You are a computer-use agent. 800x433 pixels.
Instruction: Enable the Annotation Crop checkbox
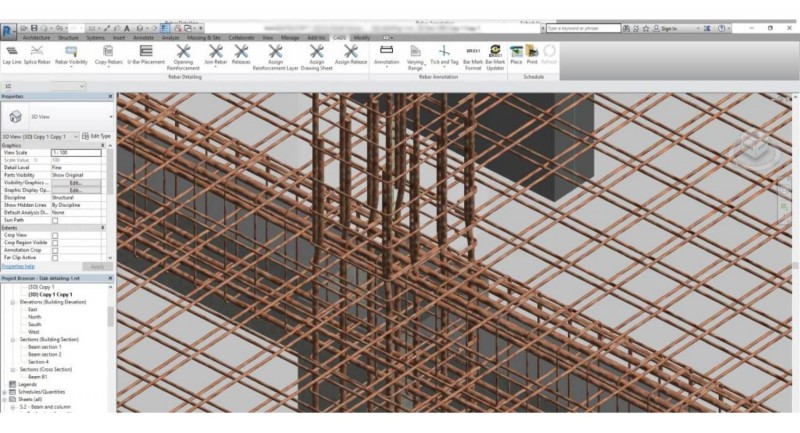click(55, 250)
